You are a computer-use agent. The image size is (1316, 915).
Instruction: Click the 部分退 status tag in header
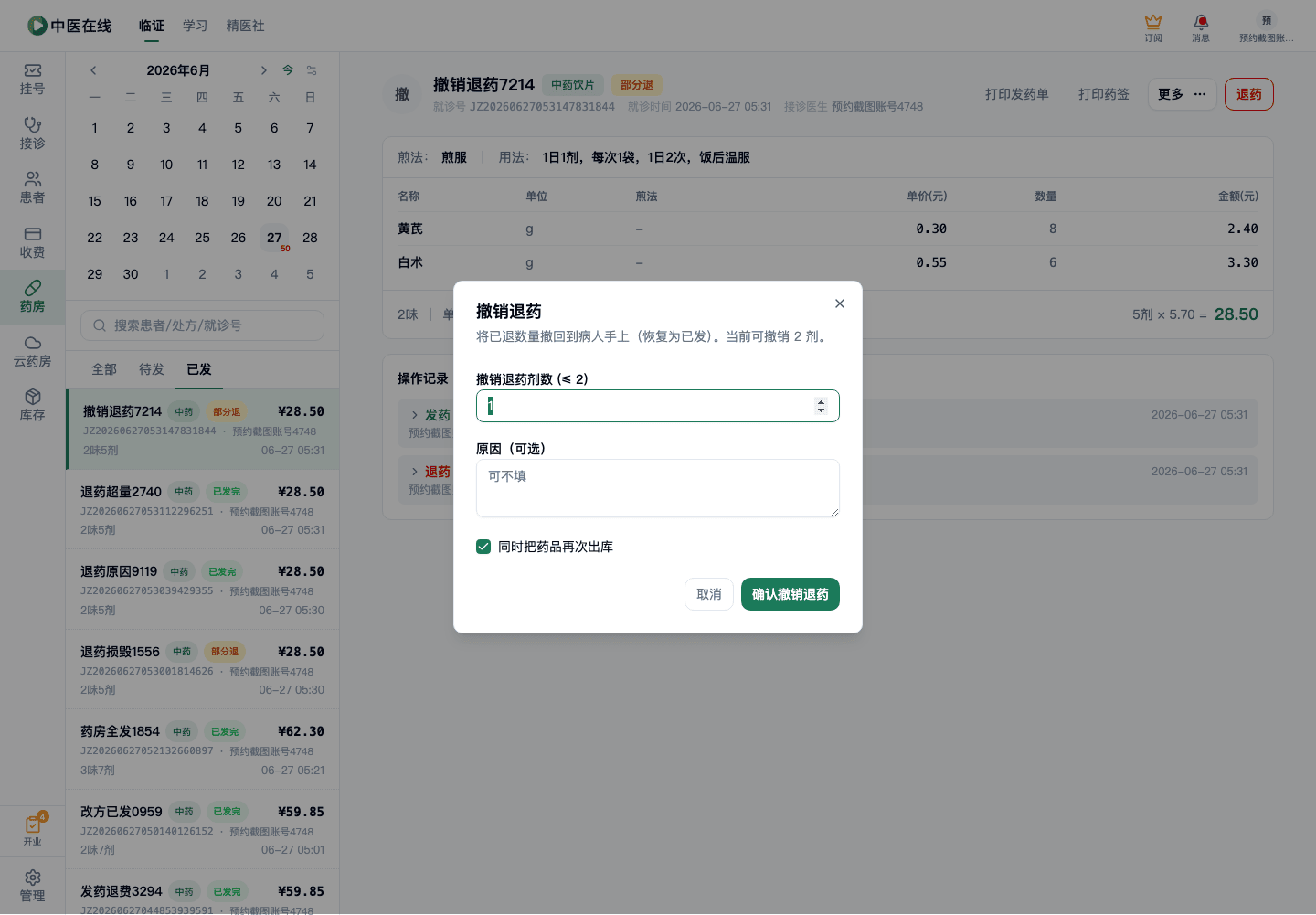pyautogui.click(x=637, y=85)
